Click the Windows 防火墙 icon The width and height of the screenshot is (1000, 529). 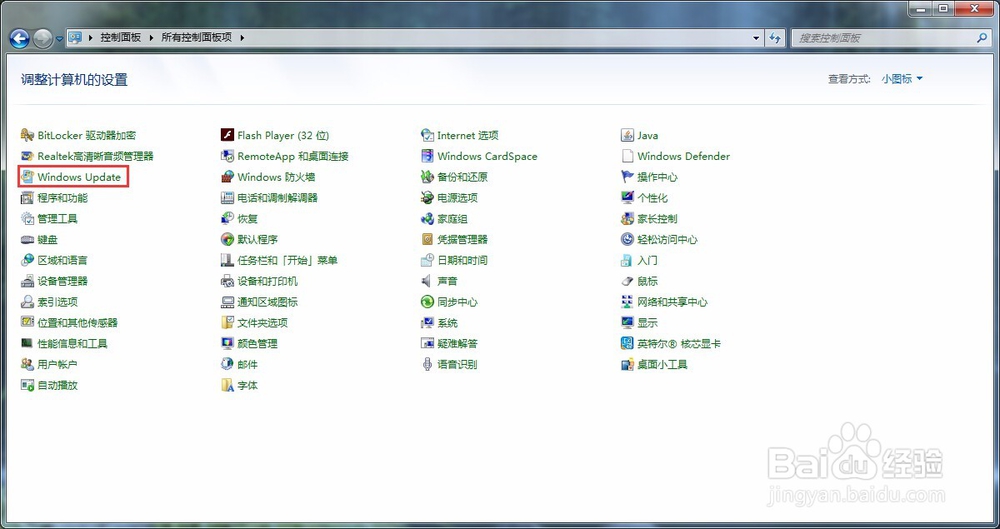pyautogui.click(x=227, y=177)
